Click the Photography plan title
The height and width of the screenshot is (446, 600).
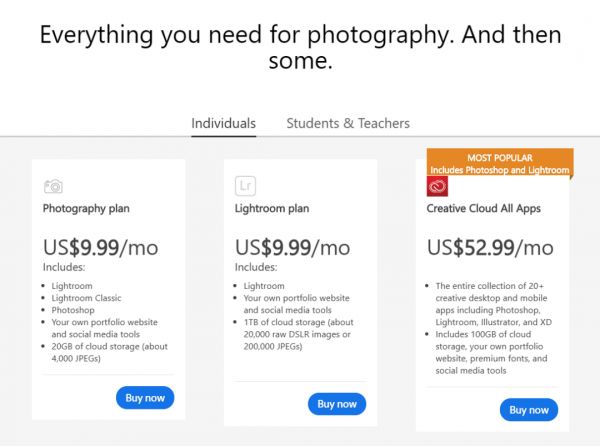(86, 209)
